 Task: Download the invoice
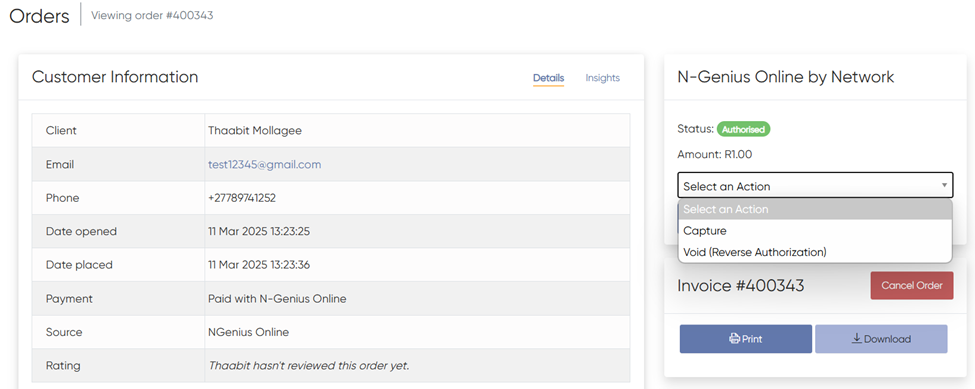(881, 339)
